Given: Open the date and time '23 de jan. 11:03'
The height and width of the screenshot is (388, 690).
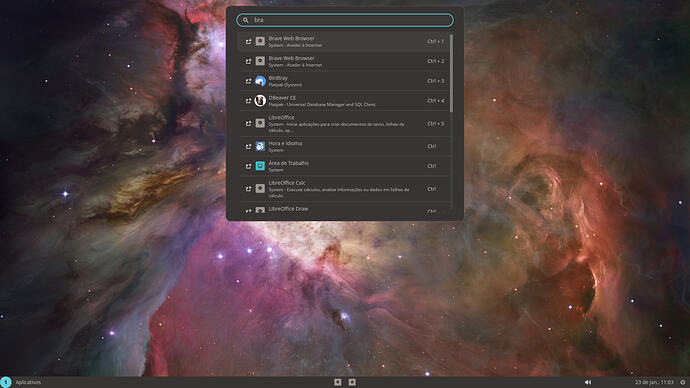Looking at the screenshot, I should tap(654, 382).
